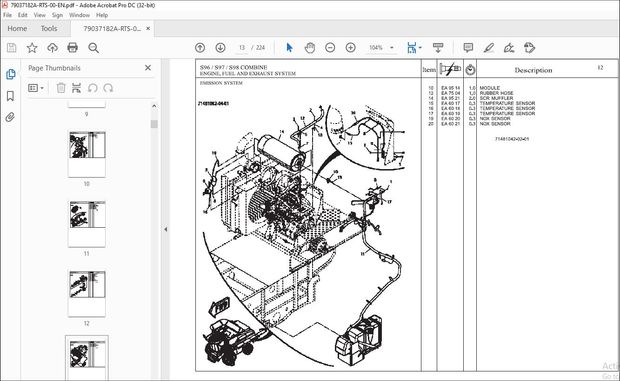620x381 pixels.
Task: Toggle Page Thumbnails panel icon in sidebar
Action: click(x=10, y=74)
